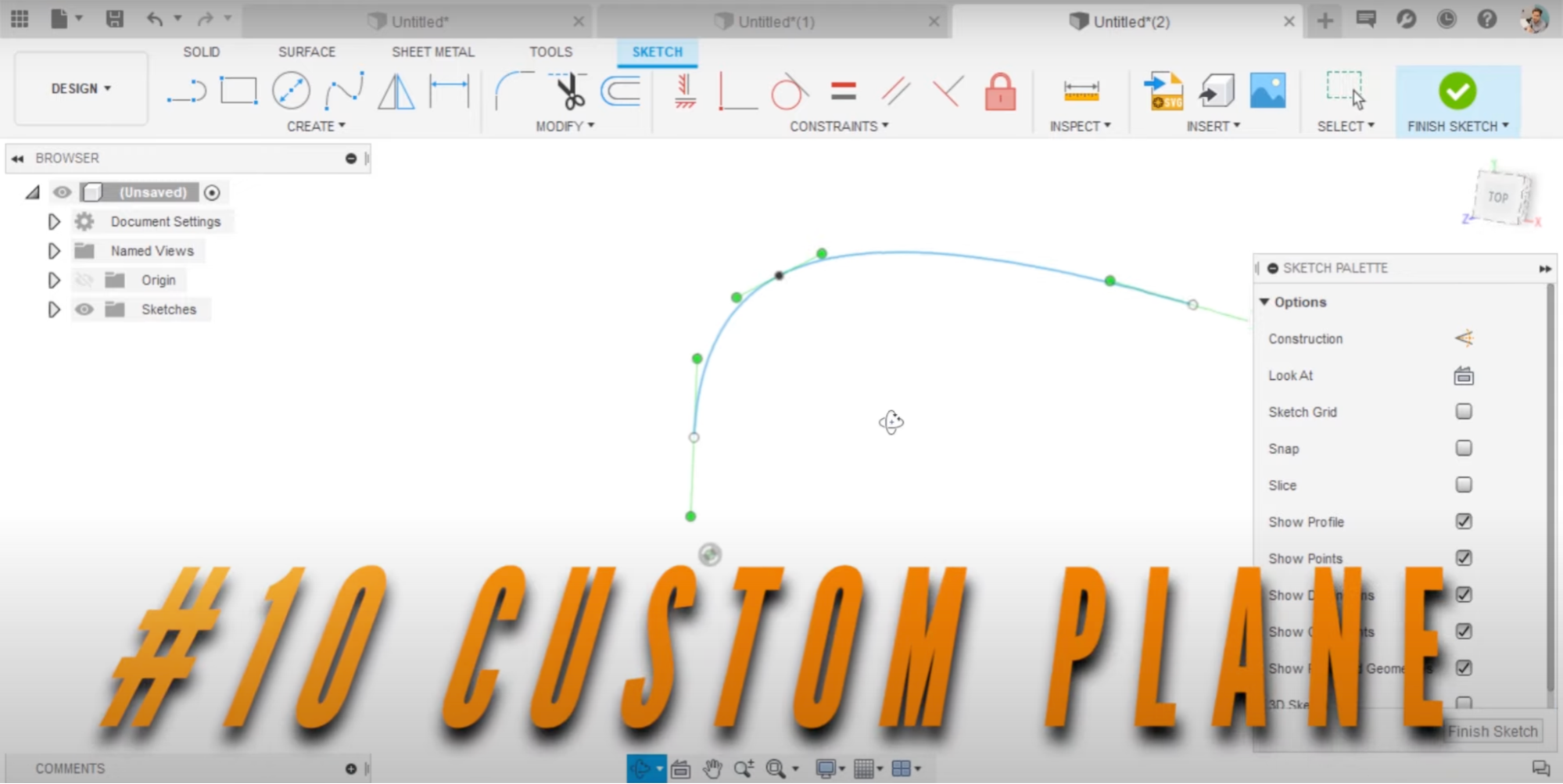This screenshot has width=1563, height=784.
Task: Click the green Finish Sketch checkmark
Action: pyautogui.click(x=1457, y=91)
